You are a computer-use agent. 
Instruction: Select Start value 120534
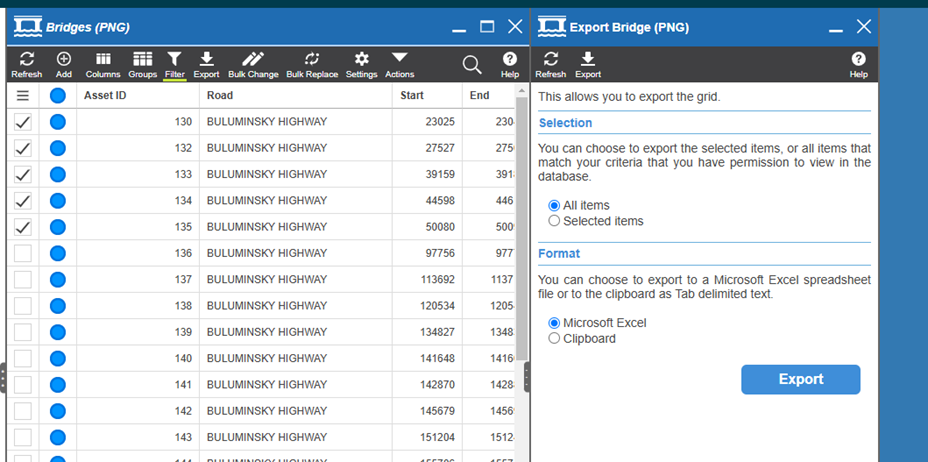click(437, 306)
